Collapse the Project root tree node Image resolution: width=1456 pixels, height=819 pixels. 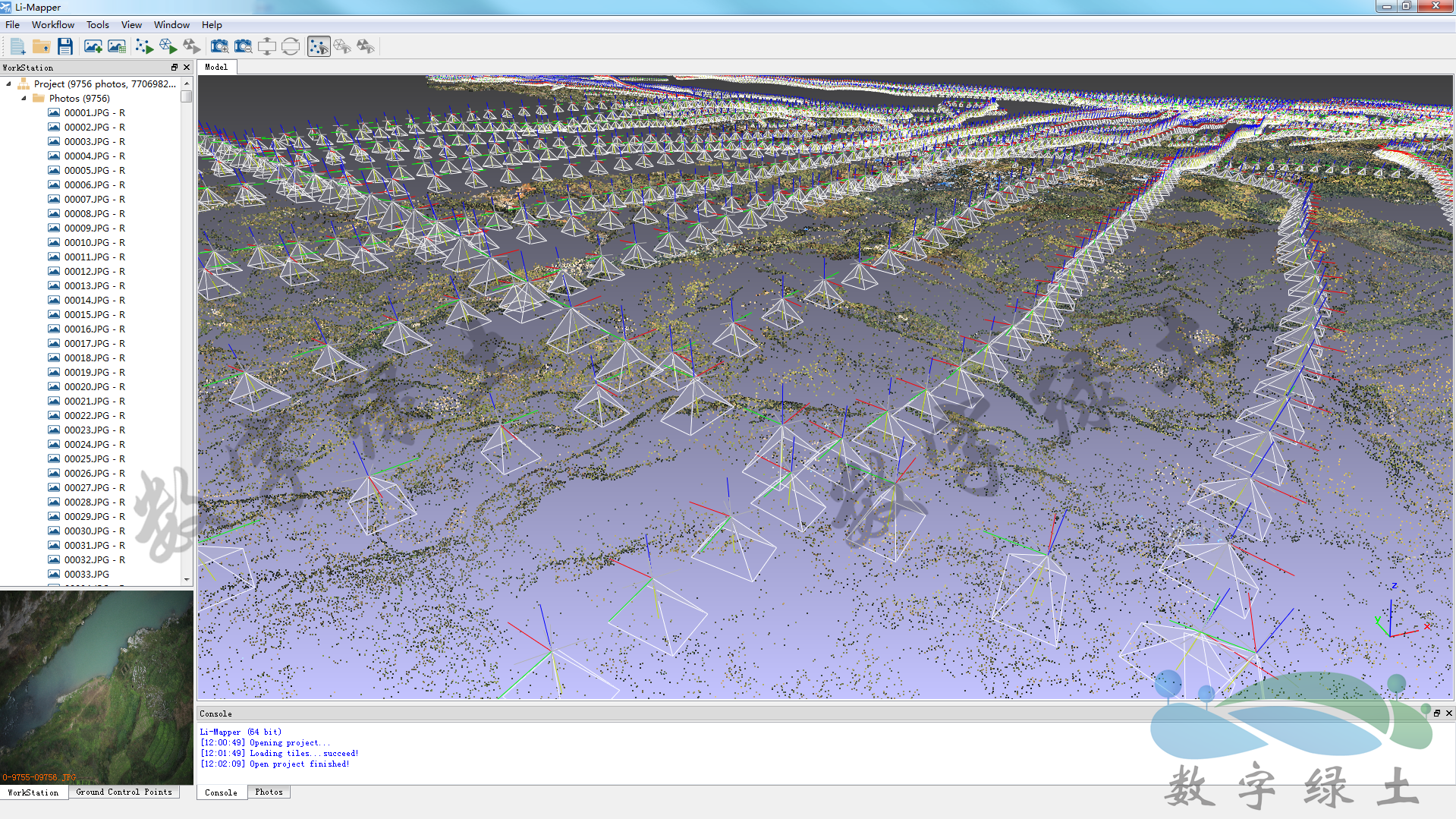click(8, 83)
